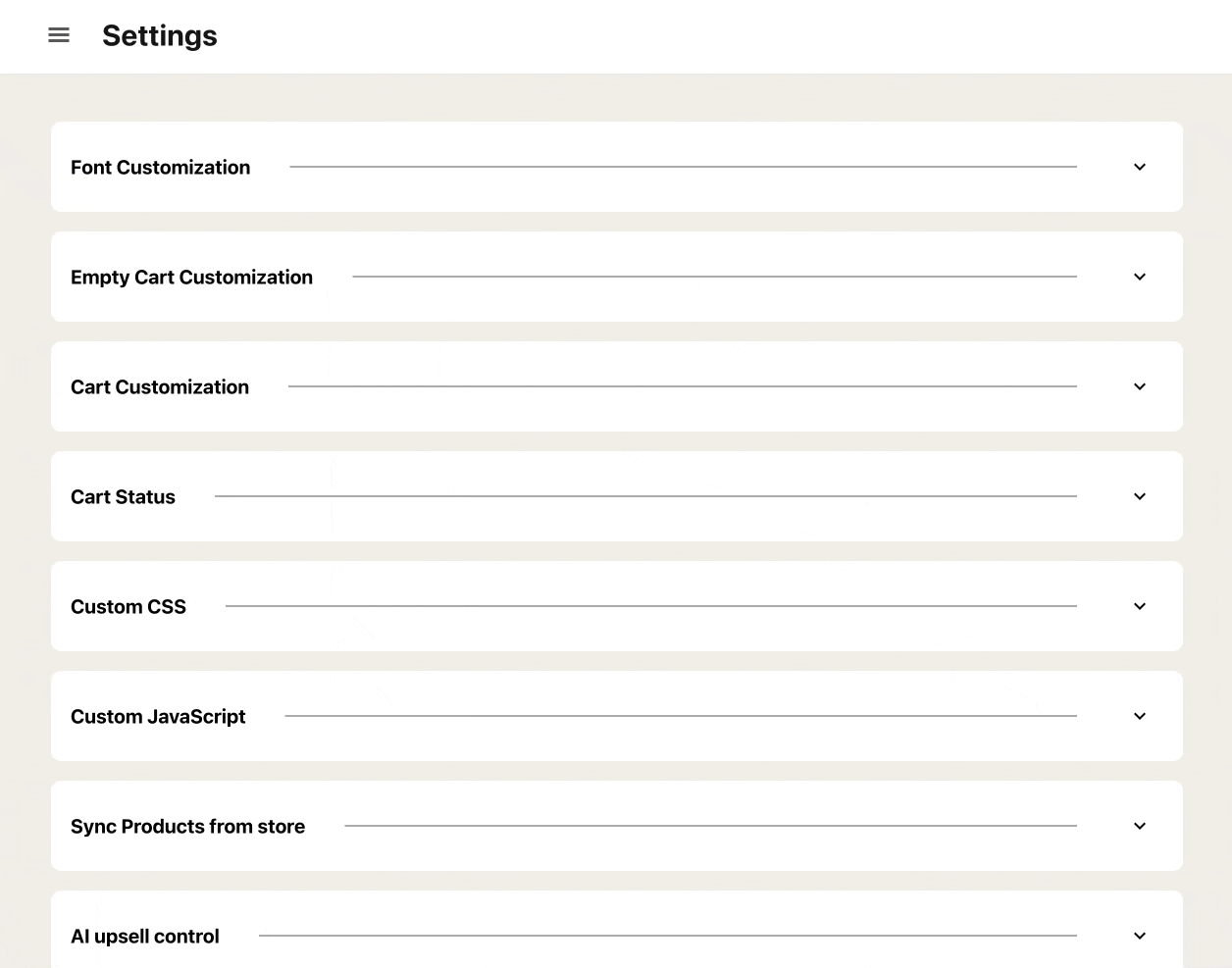This screenshot has height=968, width=1232.
Task: Click the Sync Products chevron arrow
Action: (x=1140, y=826)
